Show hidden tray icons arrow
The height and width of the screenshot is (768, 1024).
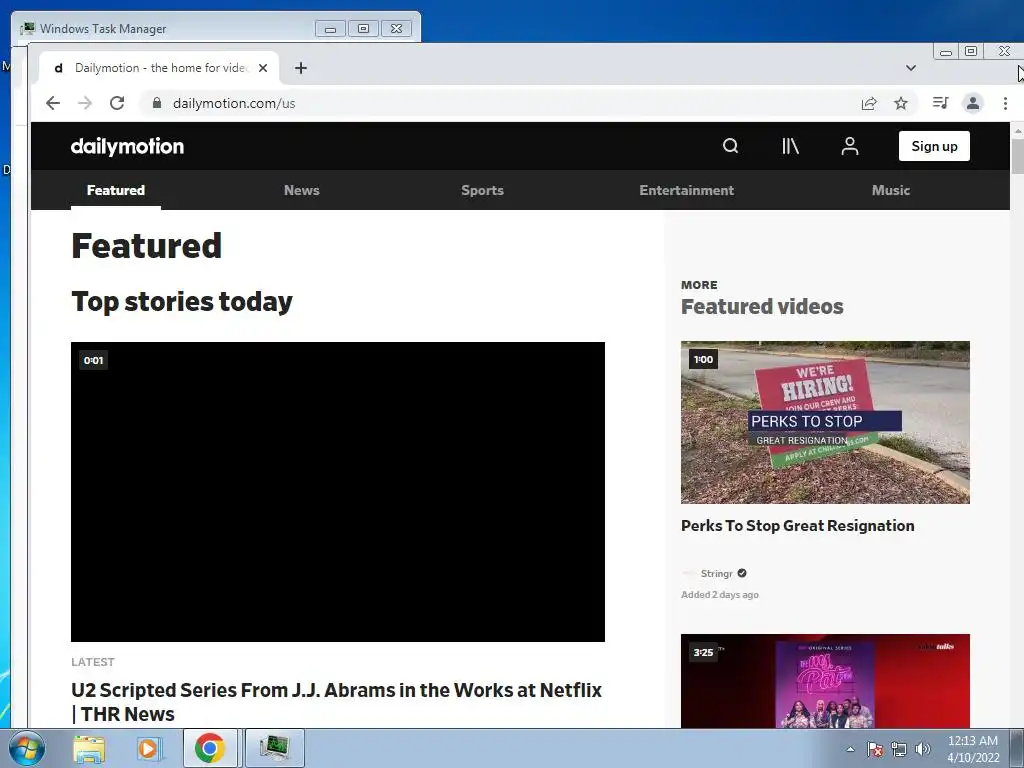(x=850, y=749)
